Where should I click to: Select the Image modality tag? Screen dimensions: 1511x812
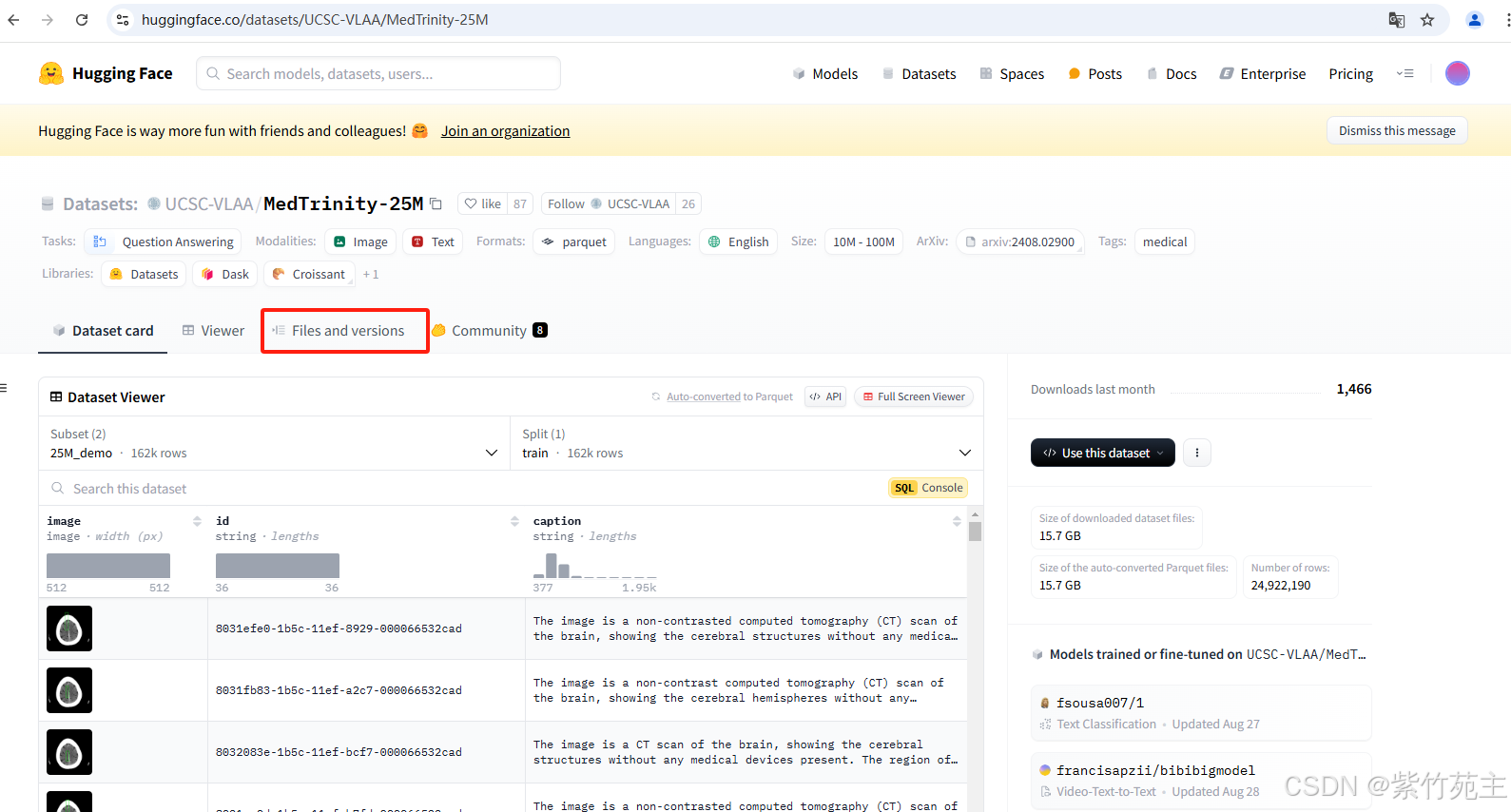(360, 242)
